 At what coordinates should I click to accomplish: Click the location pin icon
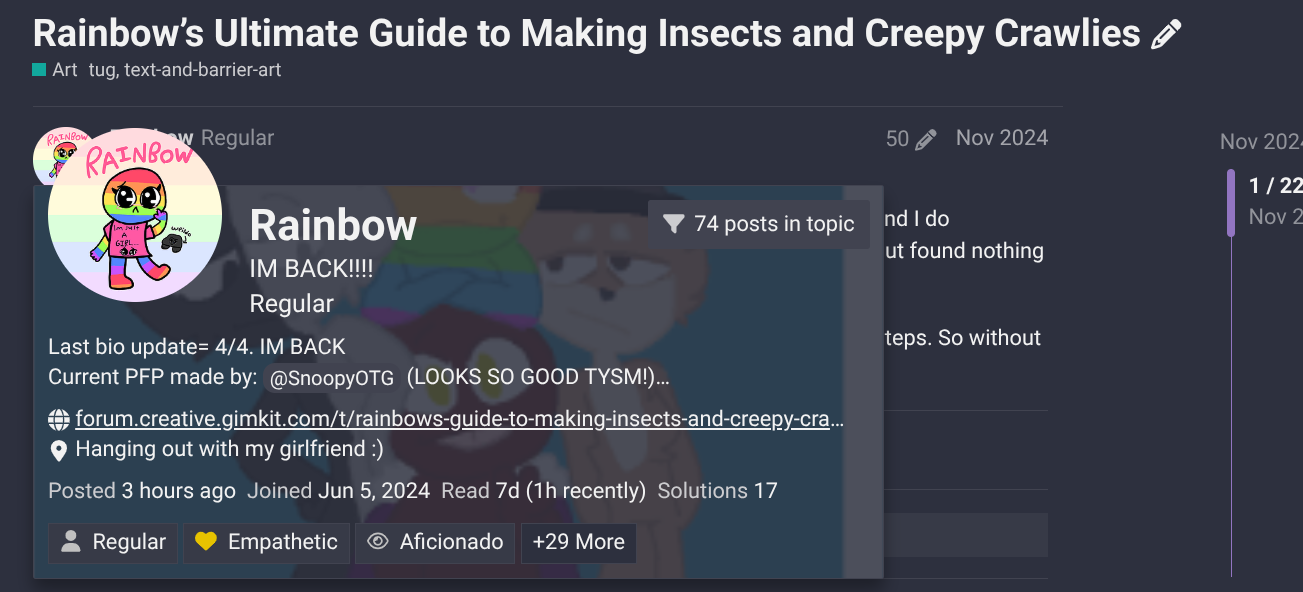(59, 450)
